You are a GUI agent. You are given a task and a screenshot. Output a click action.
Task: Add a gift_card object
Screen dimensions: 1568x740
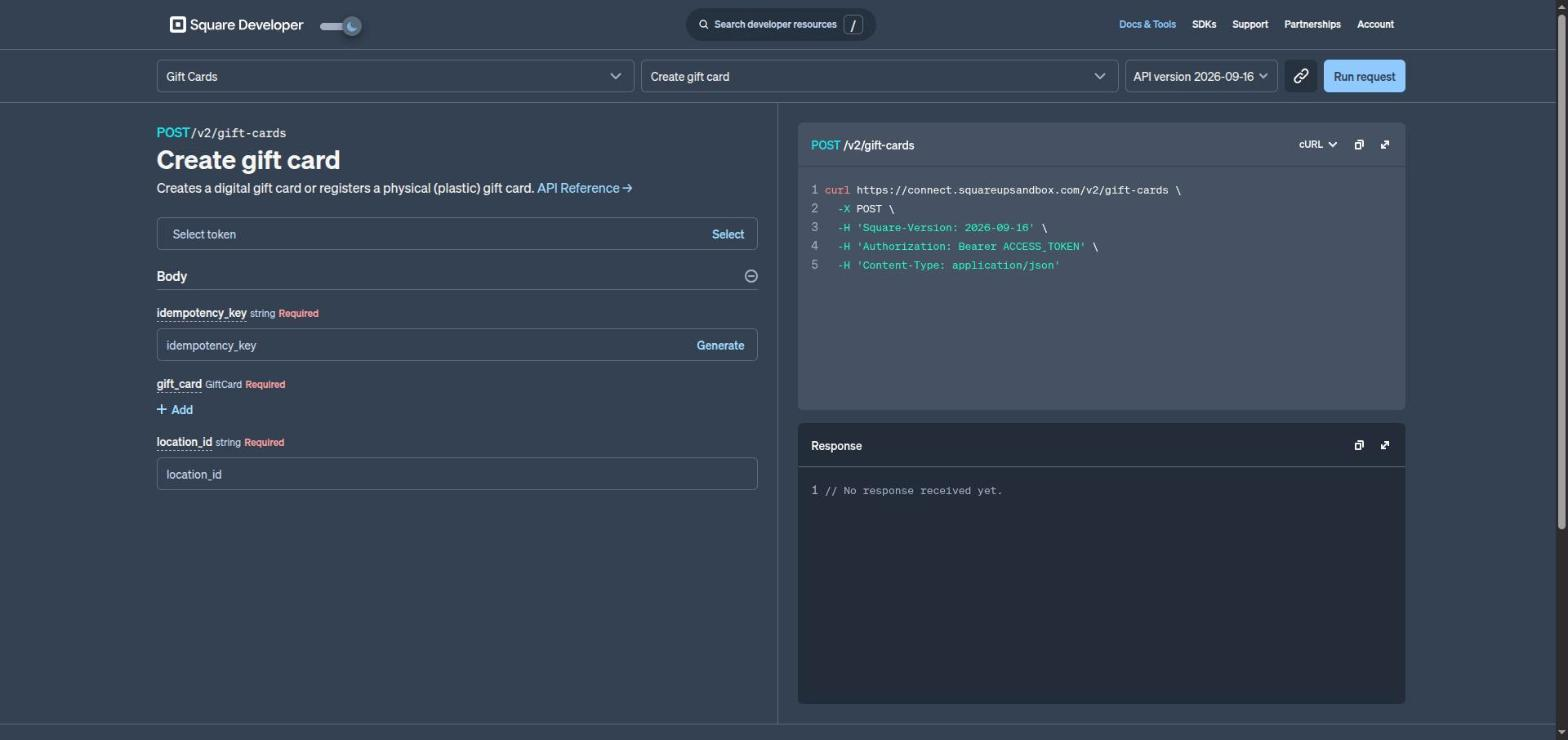pos(175,410)
